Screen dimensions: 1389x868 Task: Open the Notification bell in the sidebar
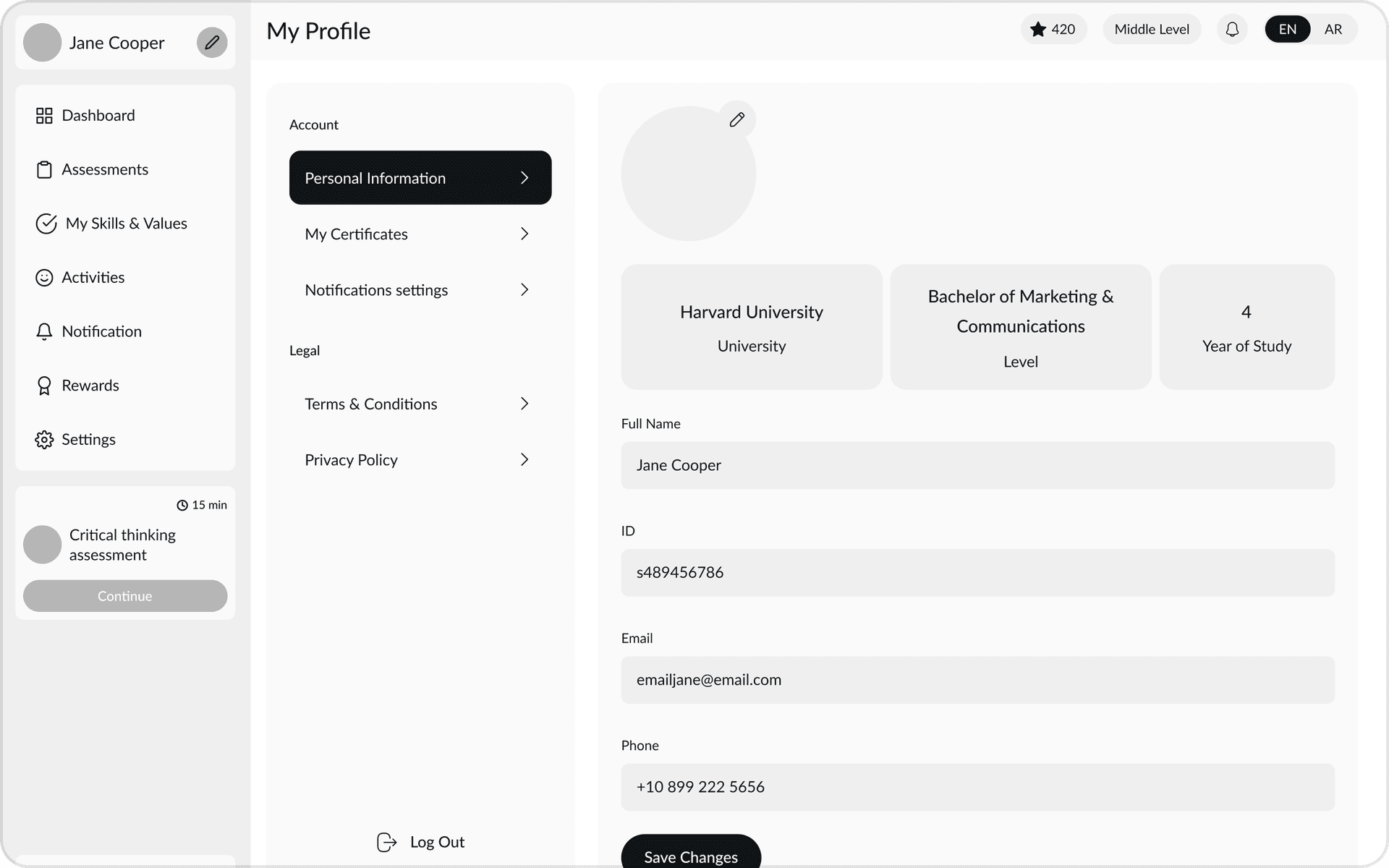pos(44,331)
